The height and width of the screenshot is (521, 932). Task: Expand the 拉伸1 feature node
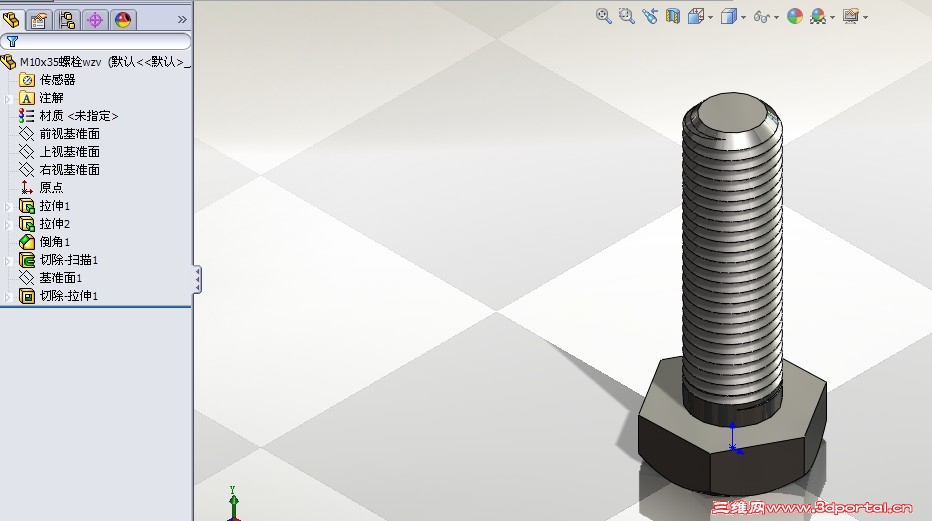(8, 207)
